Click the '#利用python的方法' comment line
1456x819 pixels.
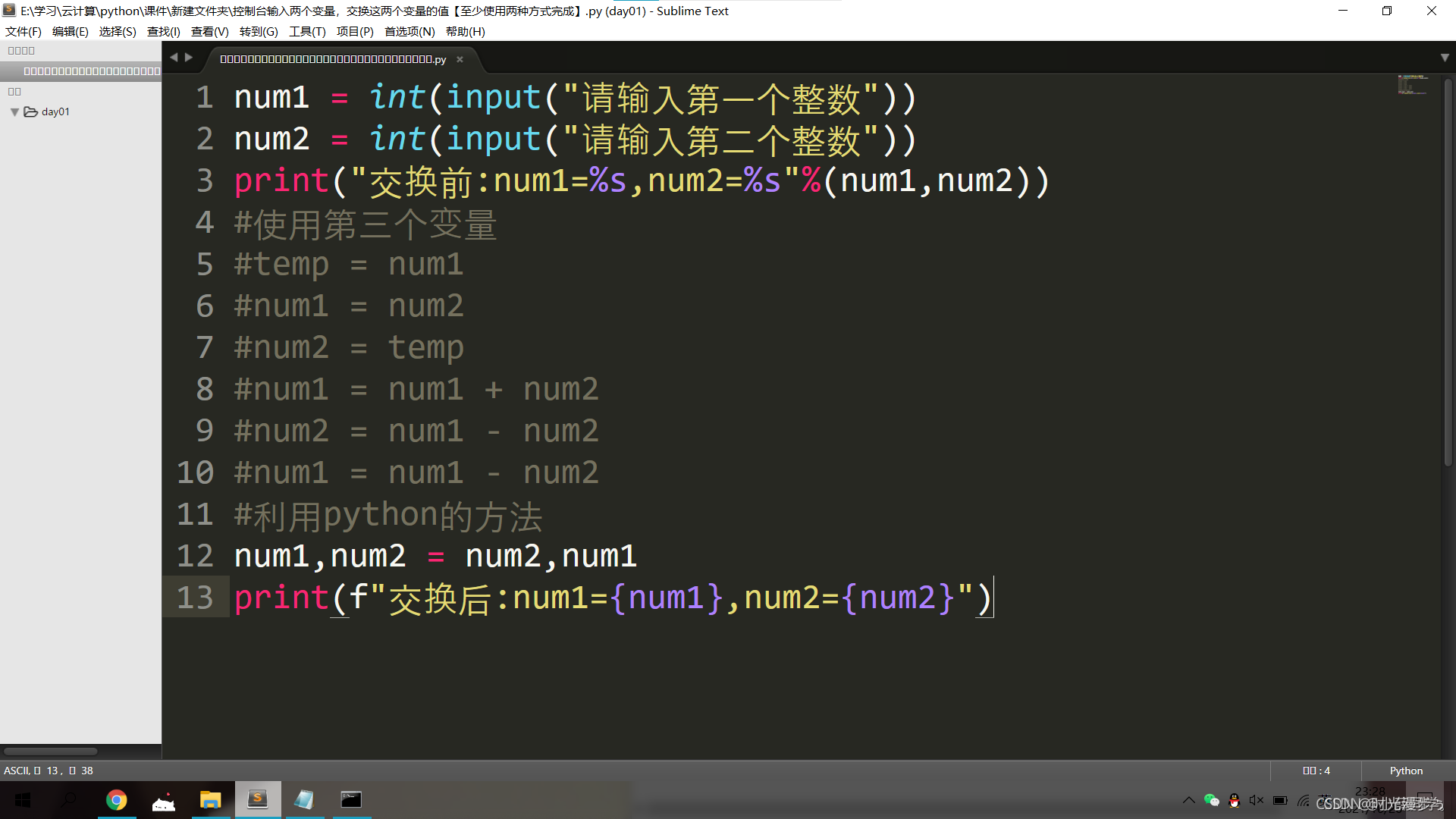click(388, 516)
